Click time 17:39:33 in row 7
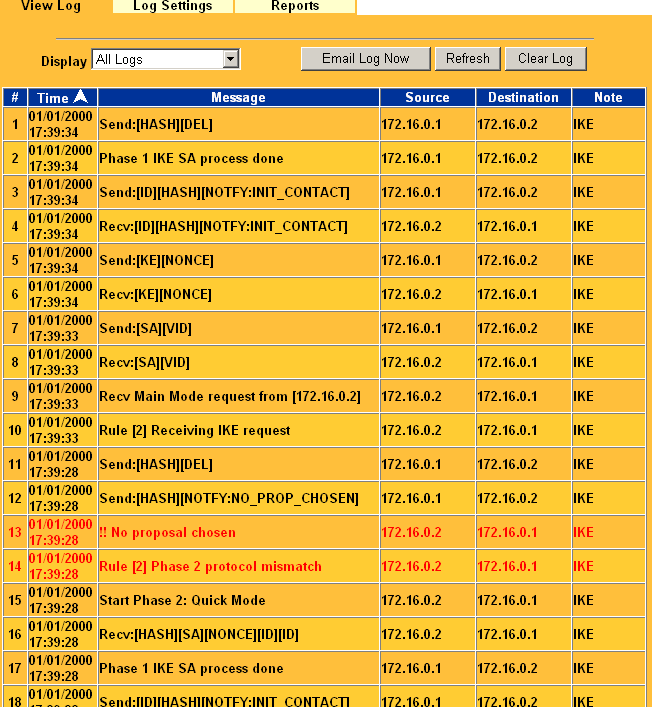The width and height of the screenshot is (652, 707). pyautogui.click(x=54, y=336)
